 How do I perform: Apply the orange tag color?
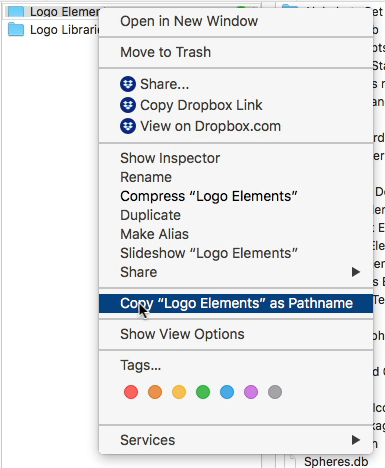click(155, 392)
